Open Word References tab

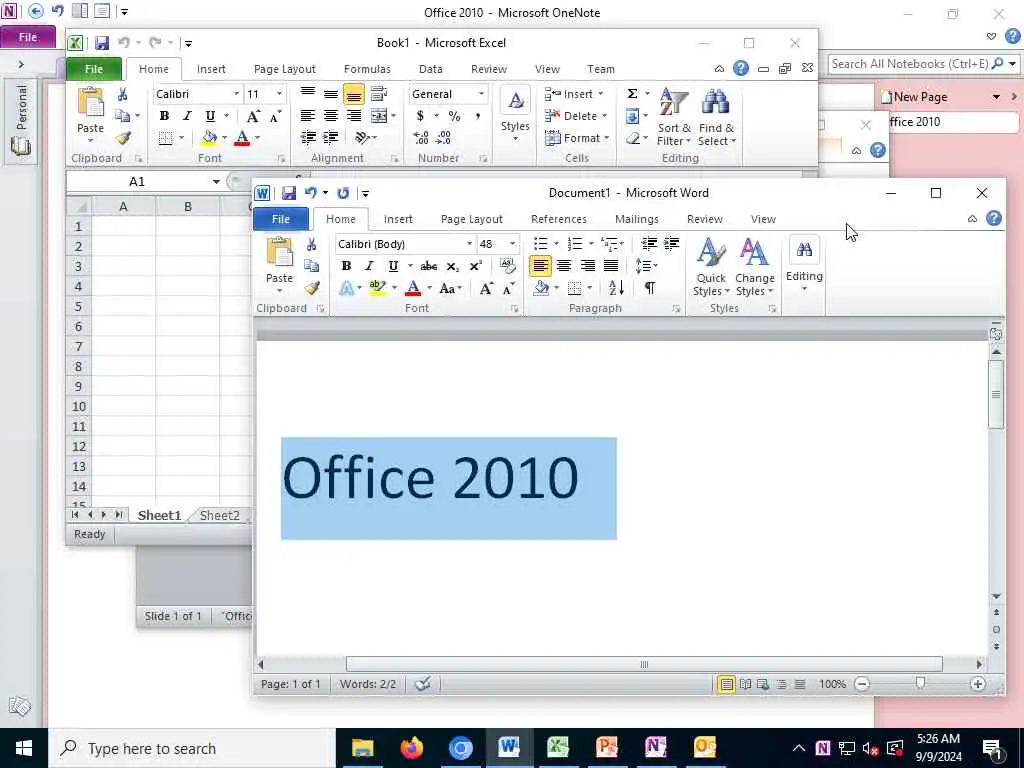tap(558, 219)
